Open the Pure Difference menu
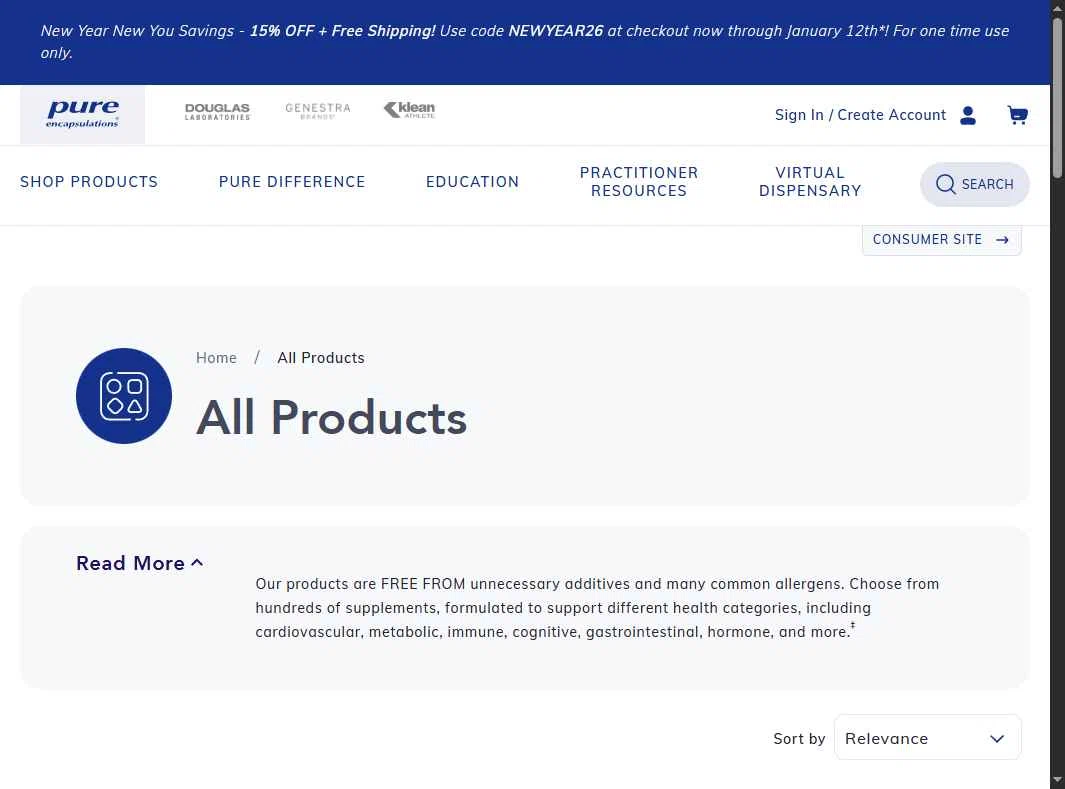This screenshot has height=789, width=1065. (x=292, y=182)
